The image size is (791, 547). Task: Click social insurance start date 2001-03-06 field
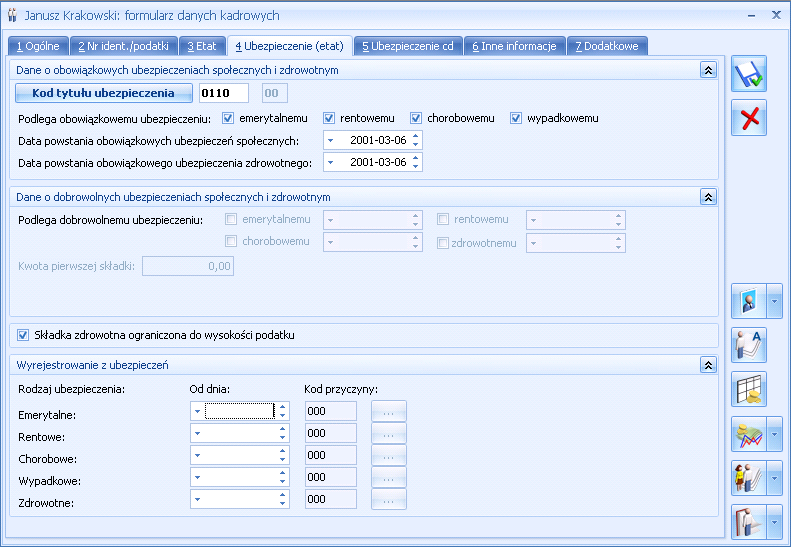(x=374, y=140)
